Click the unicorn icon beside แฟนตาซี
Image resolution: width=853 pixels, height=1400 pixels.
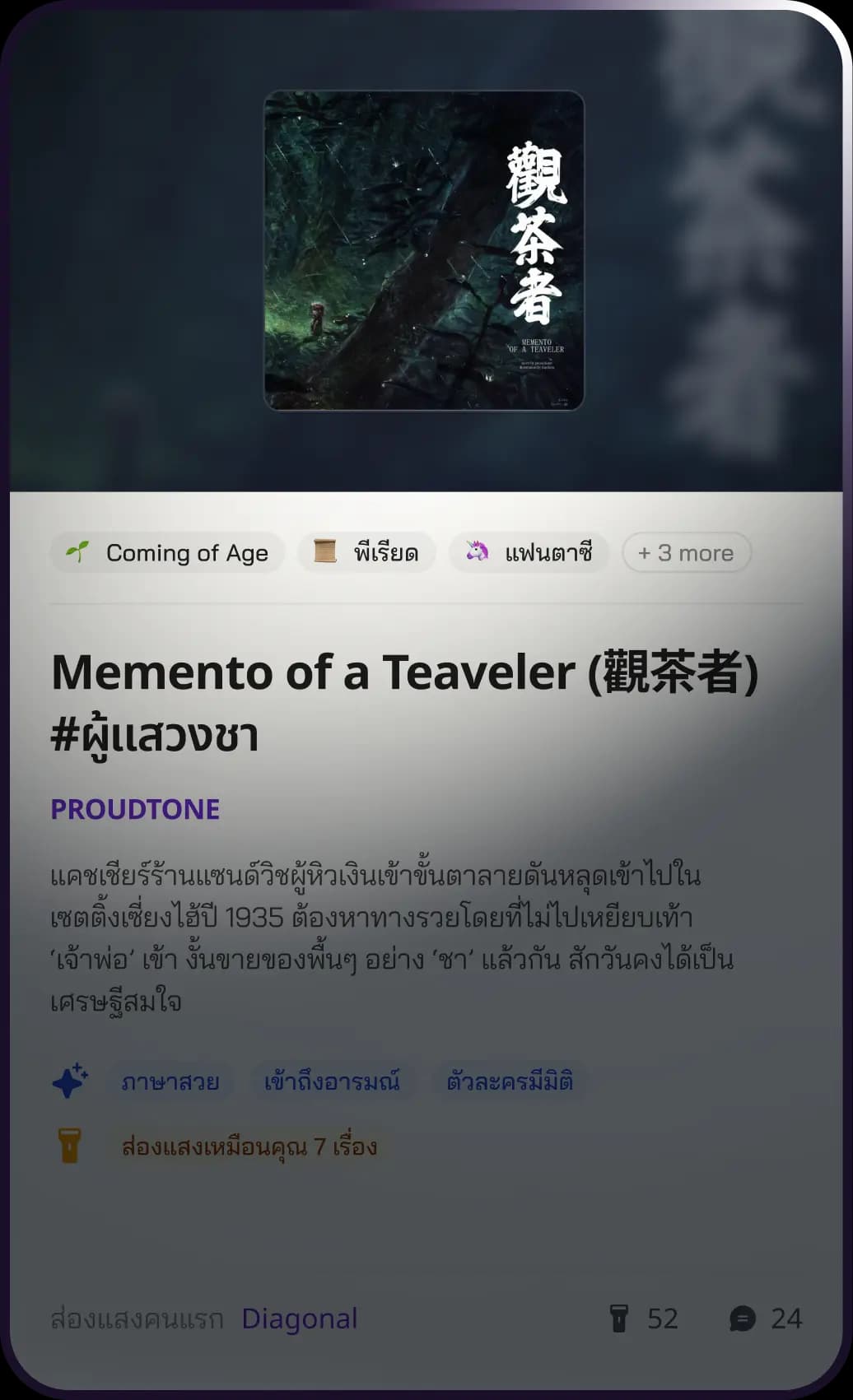[x=477, y=551]
